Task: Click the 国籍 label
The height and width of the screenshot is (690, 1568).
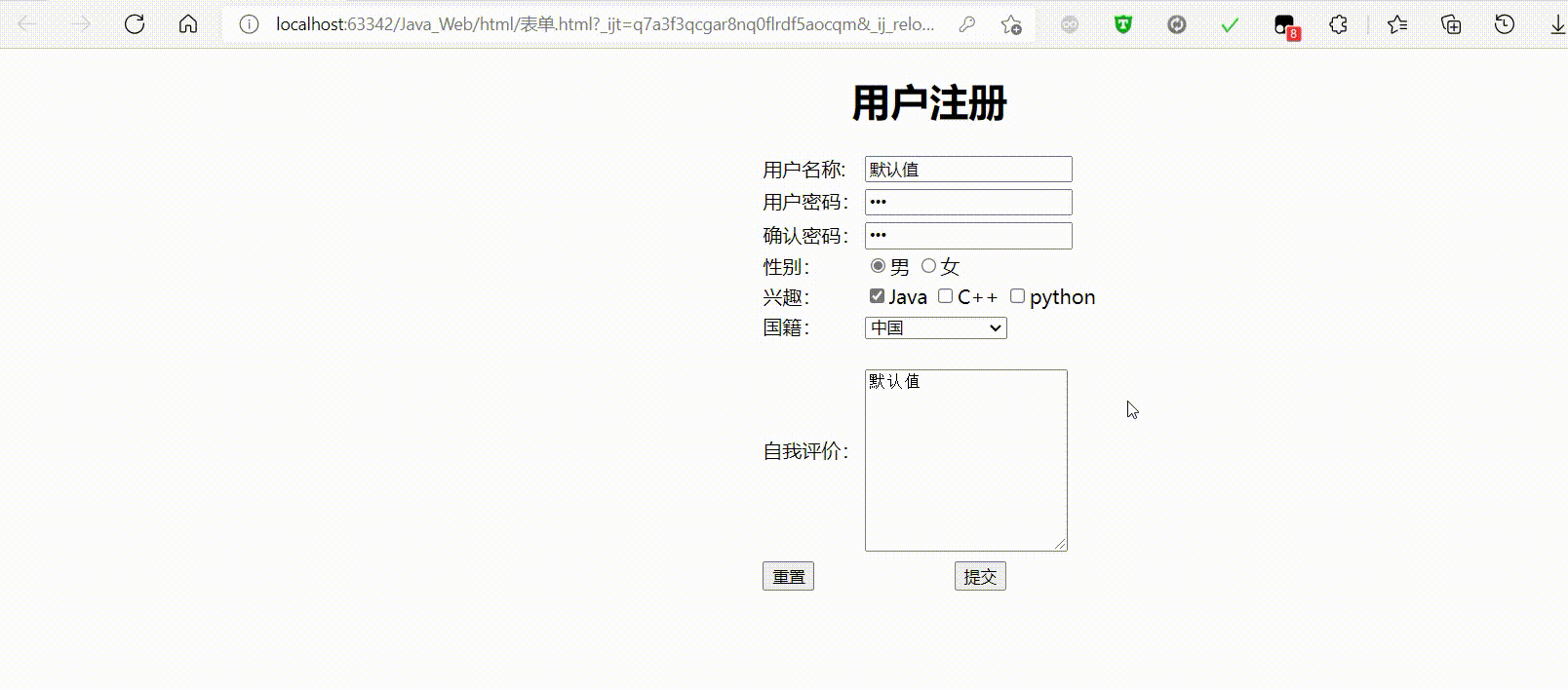Action: tap(786, 327)
